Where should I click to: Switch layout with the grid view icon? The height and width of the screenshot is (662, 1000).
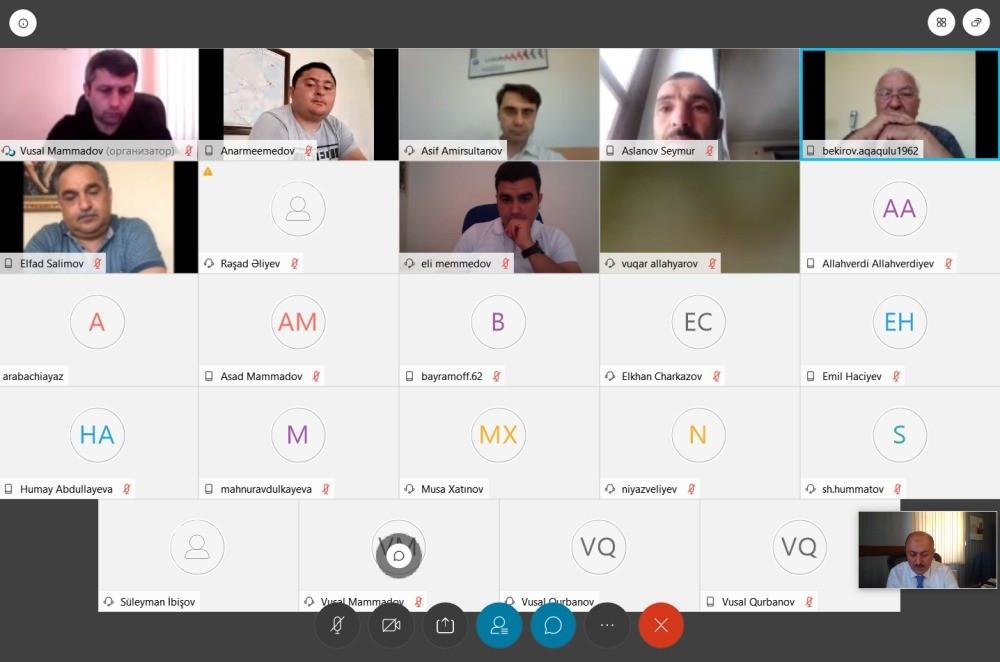941,22
